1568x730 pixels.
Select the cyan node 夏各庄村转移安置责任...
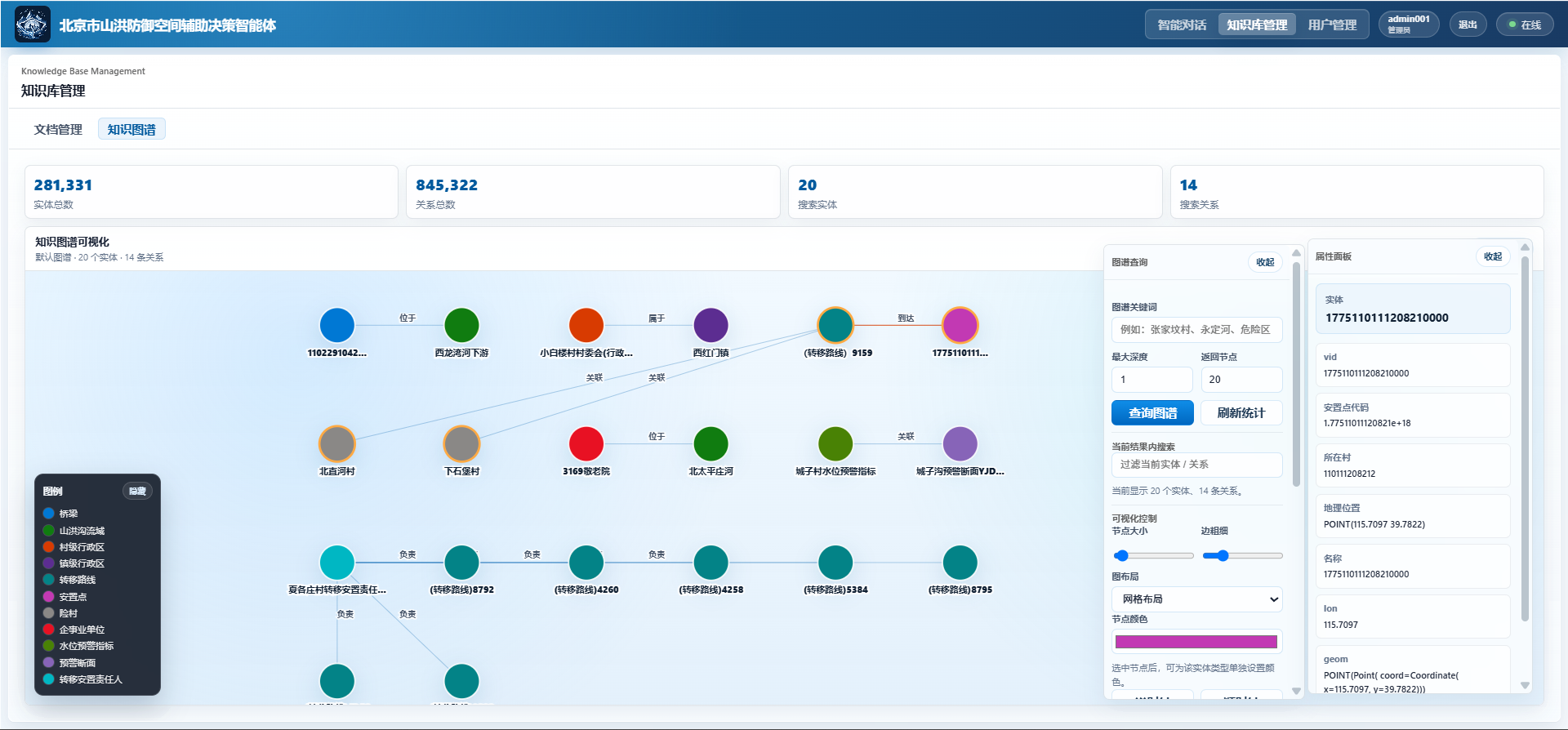tap(337, 563)
